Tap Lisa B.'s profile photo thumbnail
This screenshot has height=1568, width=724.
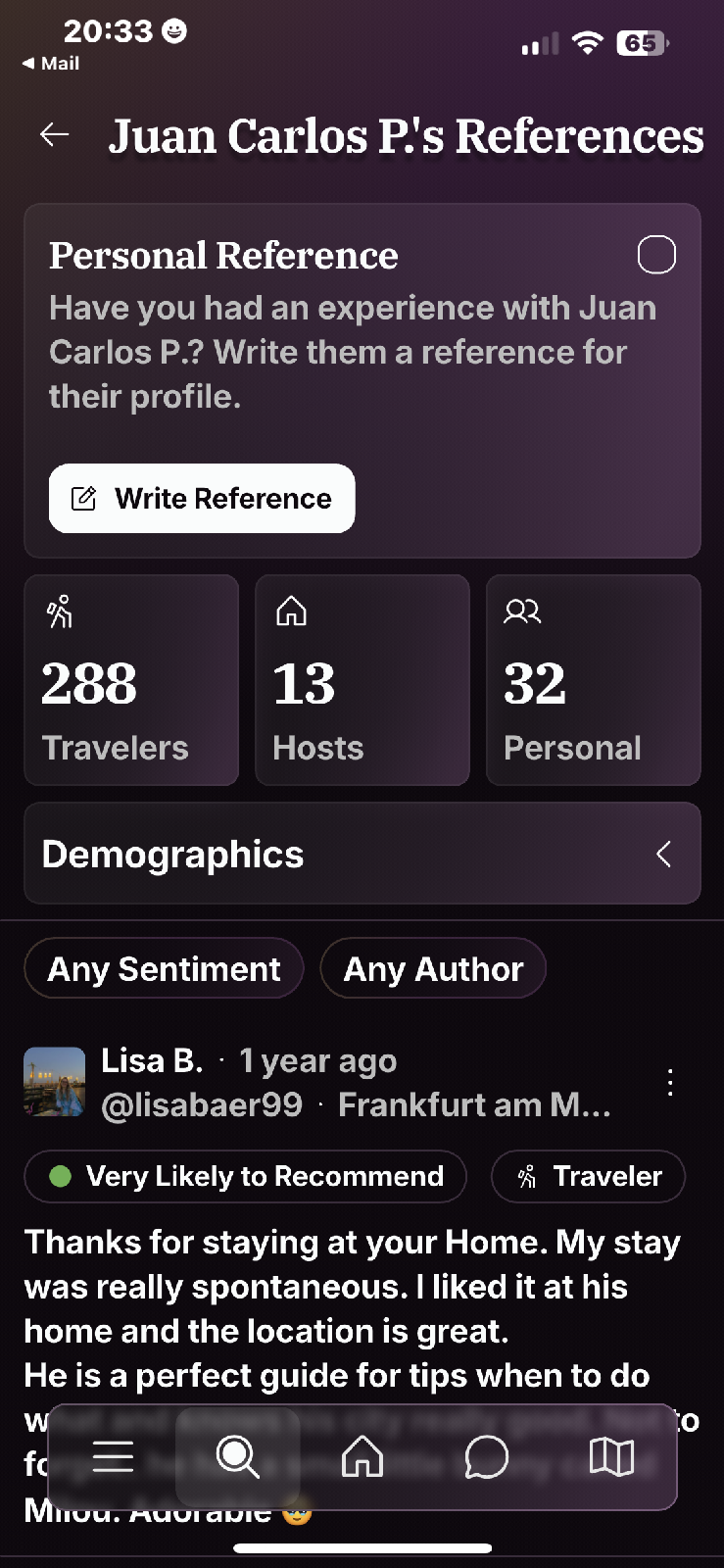pyautogui.click(x=55, y=1082)
